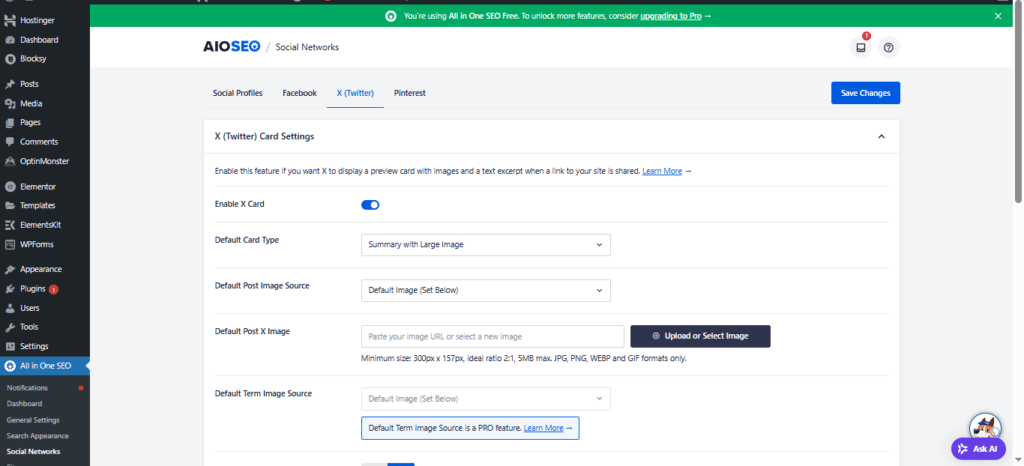Switch to the Facebook tab

tap(300, 93)
